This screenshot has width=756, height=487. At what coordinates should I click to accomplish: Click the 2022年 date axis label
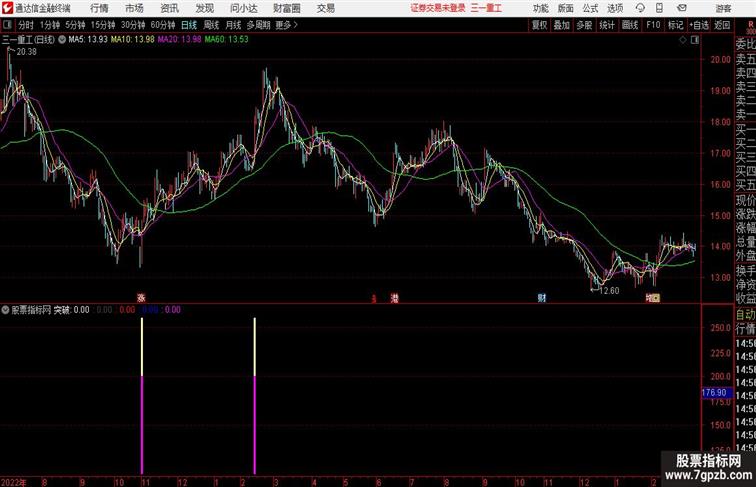14,482
